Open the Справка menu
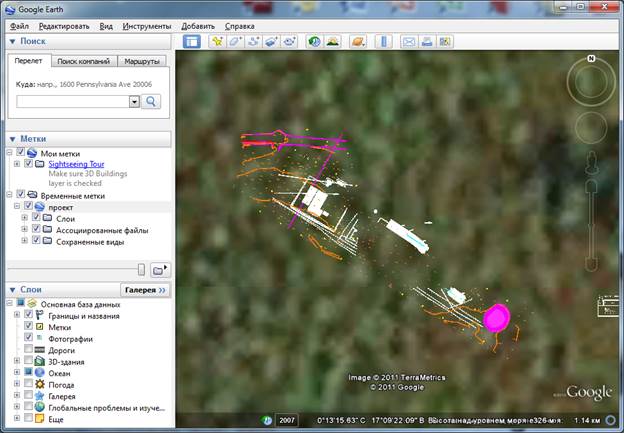624x433 pixels. 240,26
